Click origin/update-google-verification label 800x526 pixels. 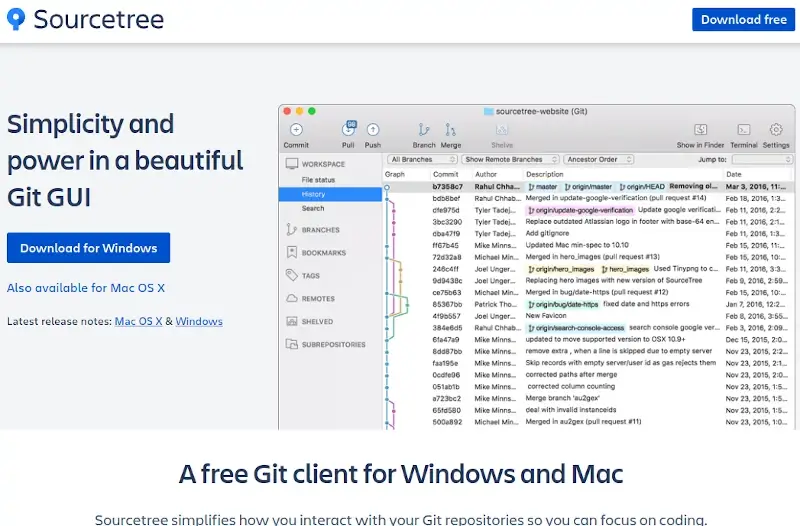(x=580, y=210)
